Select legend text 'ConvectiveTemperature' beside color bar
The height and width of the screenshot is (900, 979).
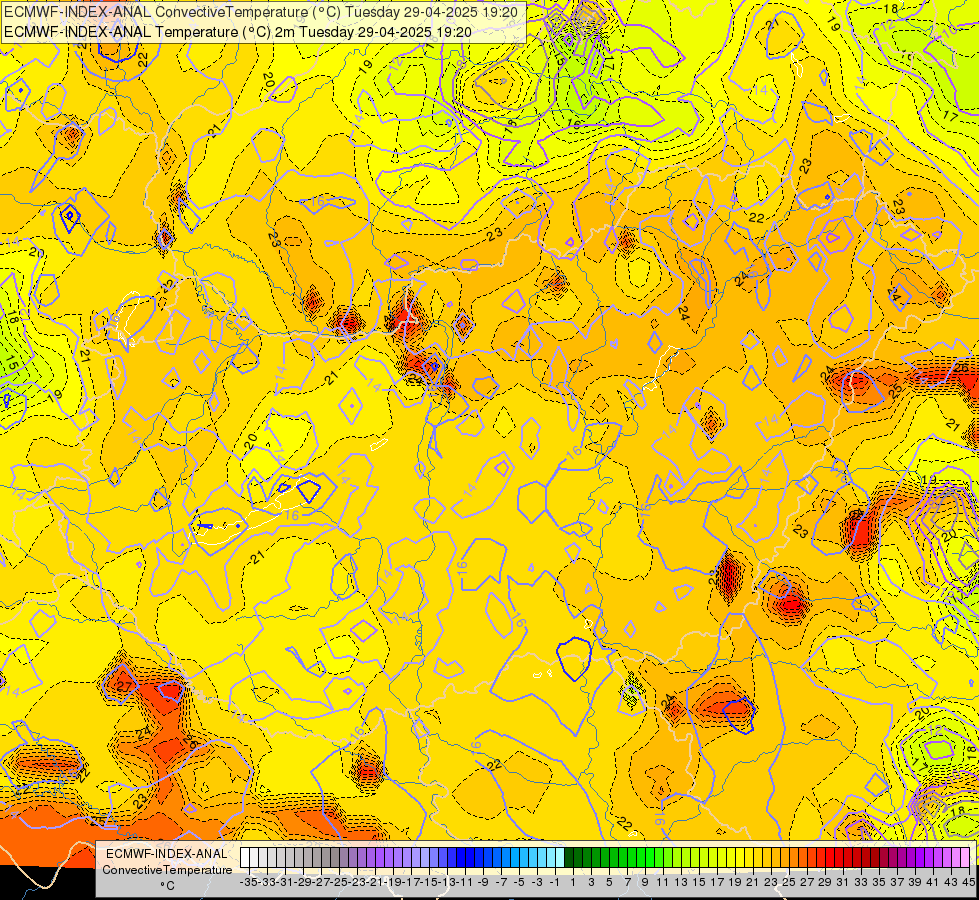pyautogui.click(x=167, y=869)
